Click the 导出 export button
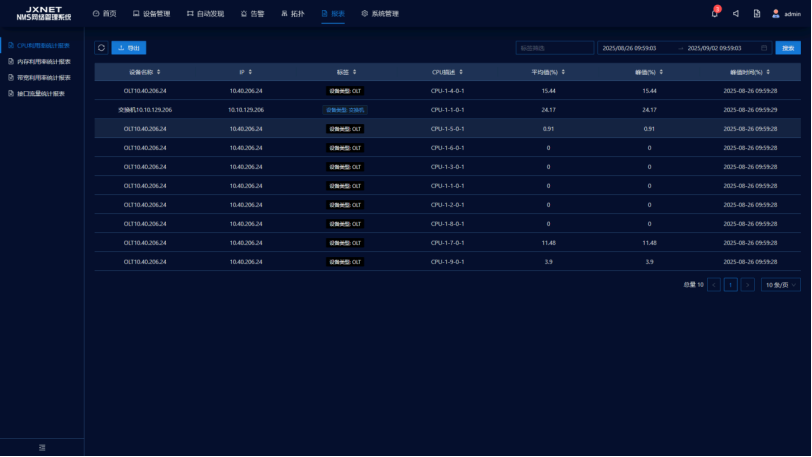 click(128, 47)
